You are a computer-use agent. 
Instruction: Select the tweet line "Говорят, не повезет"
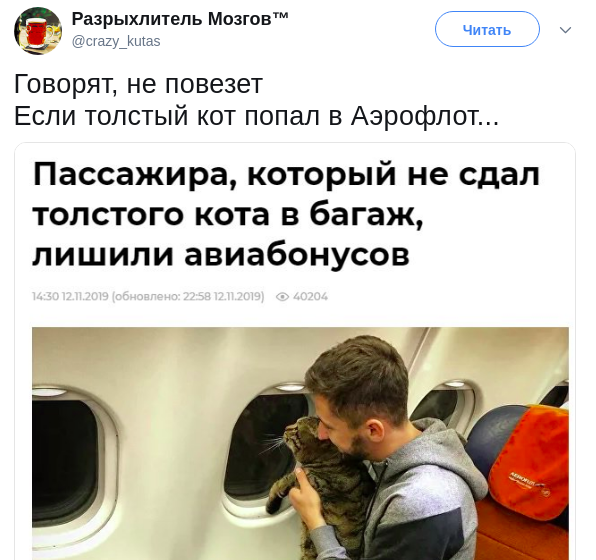pyautogui.click(x=138, y=84)
